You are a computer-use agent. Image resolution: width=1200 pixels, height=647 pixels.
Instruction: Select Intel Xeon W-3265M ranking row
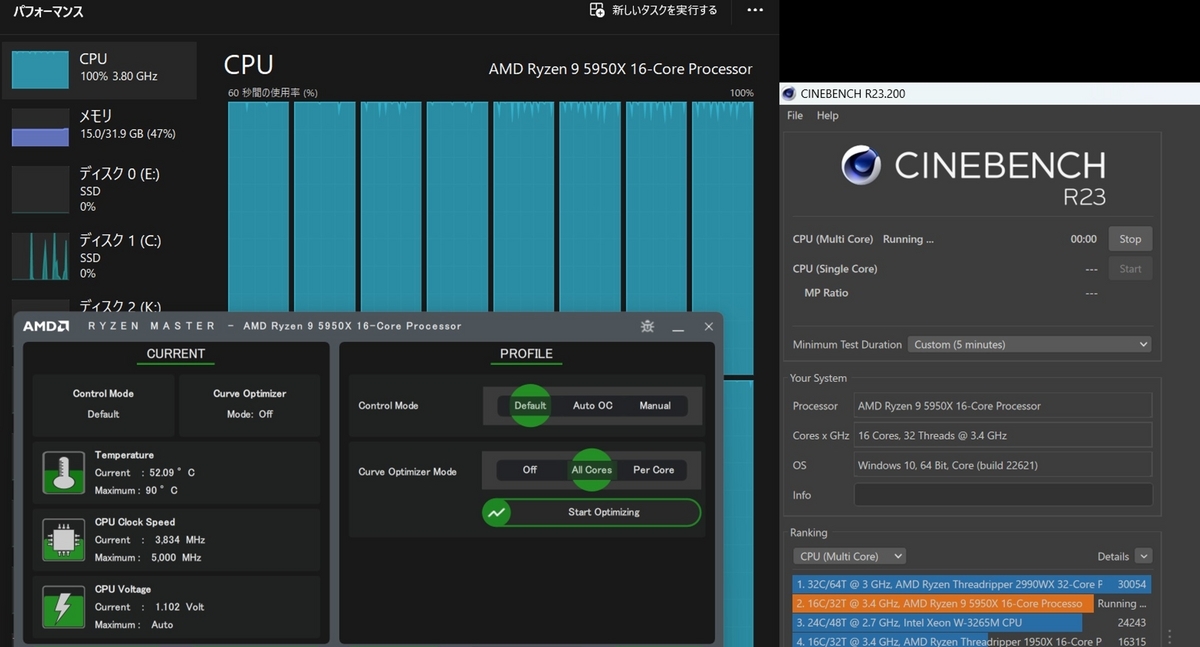[971, 622]
